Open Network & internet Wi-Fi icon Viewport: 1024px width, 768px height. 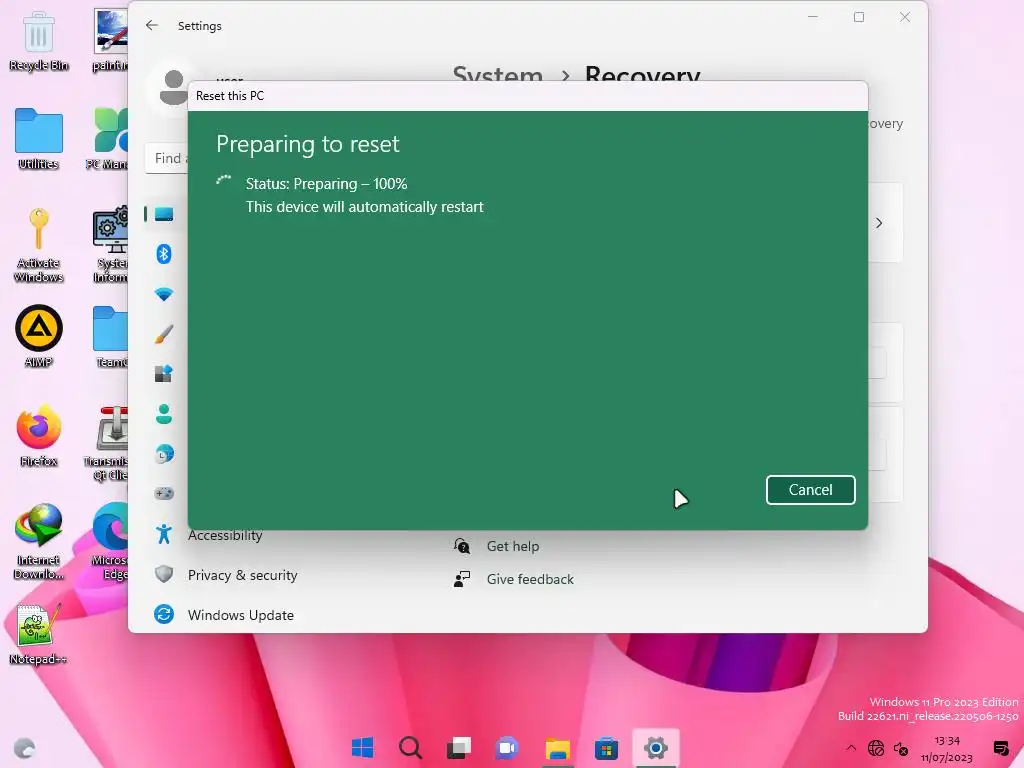164,294
